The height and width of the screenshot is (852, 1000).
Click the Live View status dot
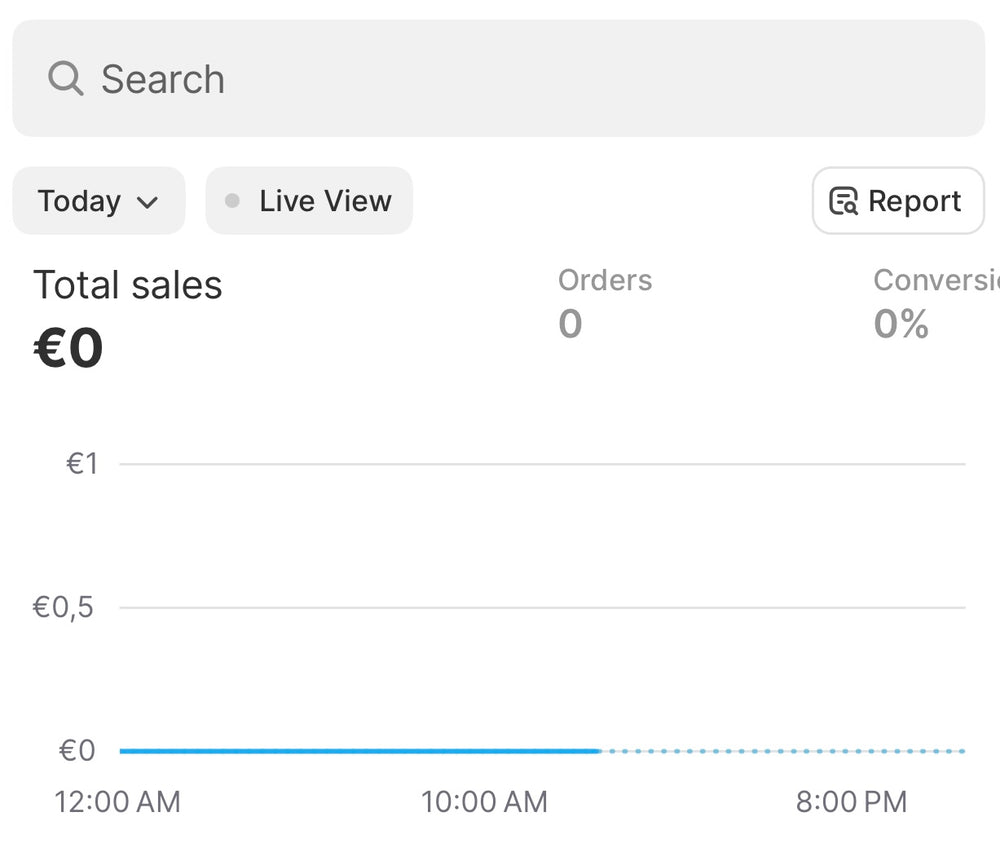232,201
